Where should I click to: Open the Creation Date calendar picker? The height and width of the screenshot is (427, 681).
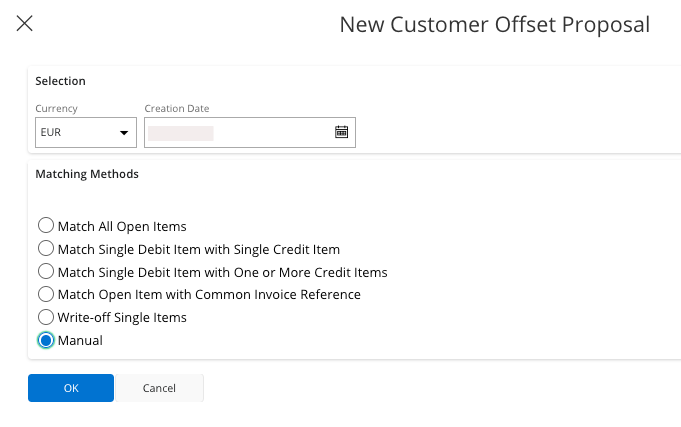tap(341, 132)
